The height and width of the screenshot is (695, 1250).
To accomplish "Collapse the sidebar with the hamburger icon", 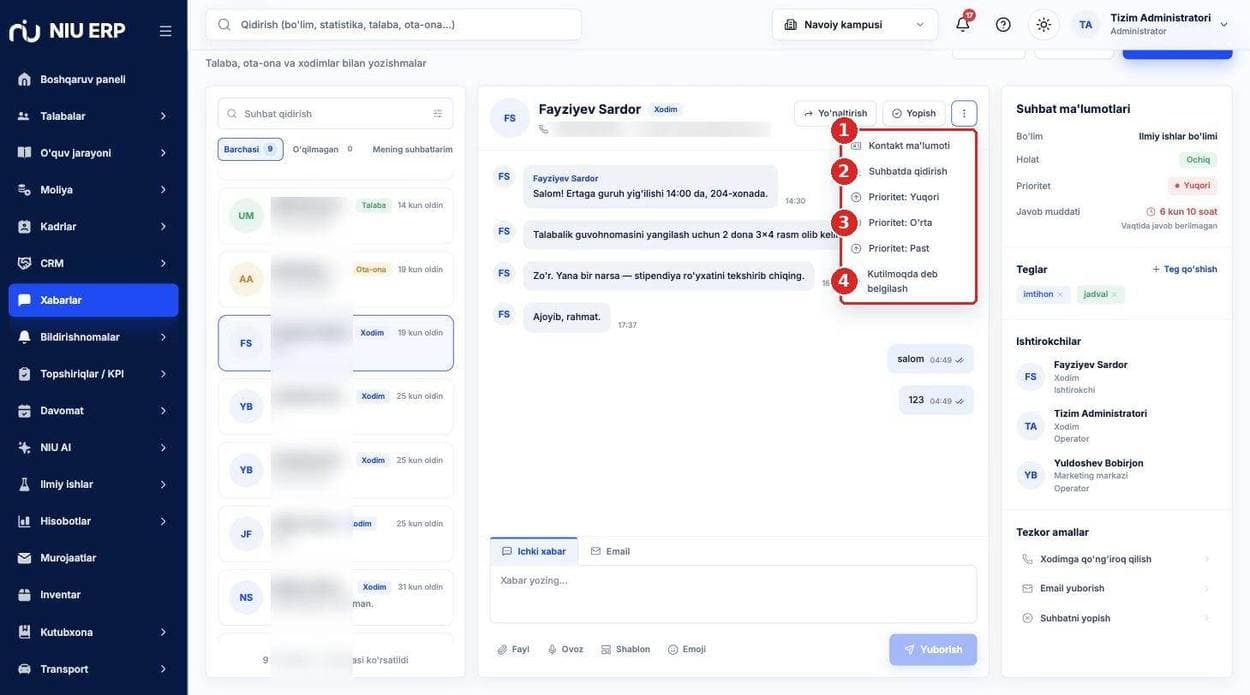I will point(165,31).
